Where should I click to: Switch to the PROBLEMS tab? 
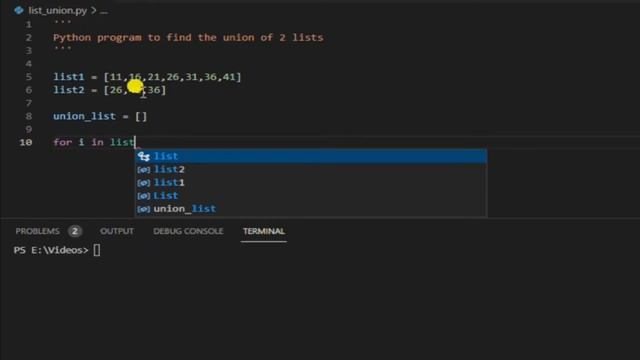coord(38,231)
